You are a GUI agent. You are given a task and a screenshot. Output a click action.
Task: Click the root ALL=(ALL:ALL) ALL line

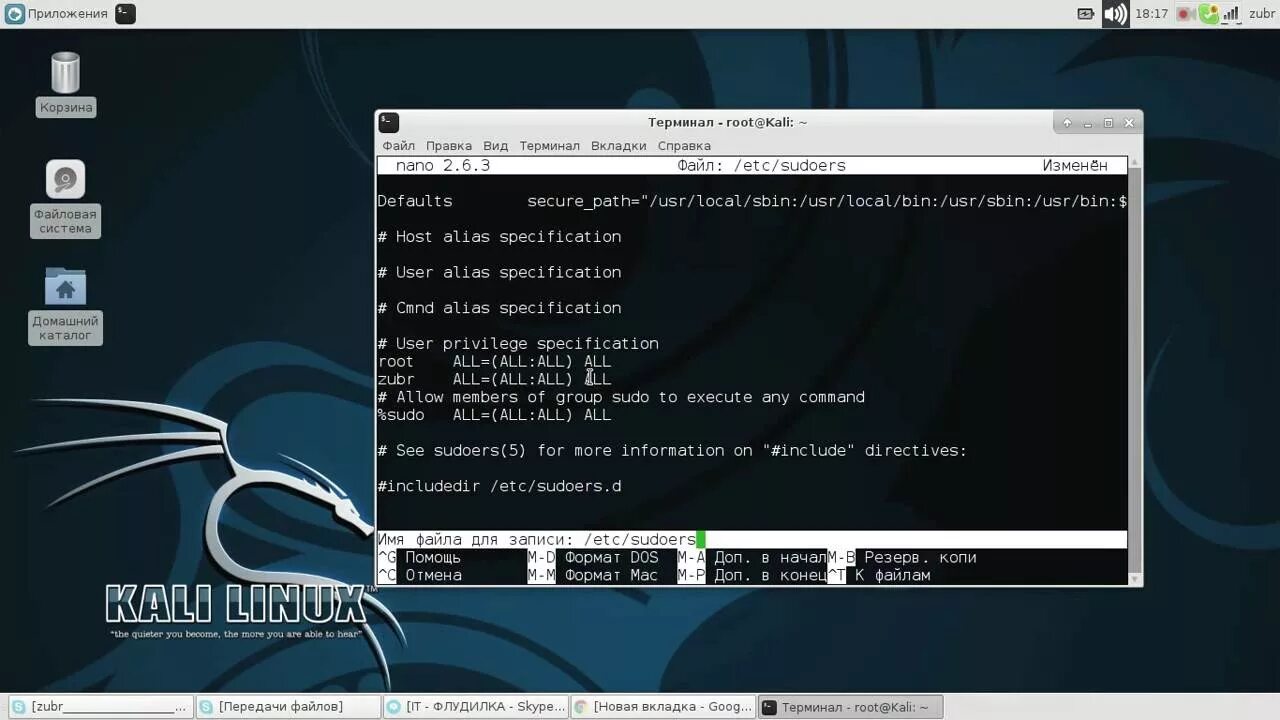494,362
